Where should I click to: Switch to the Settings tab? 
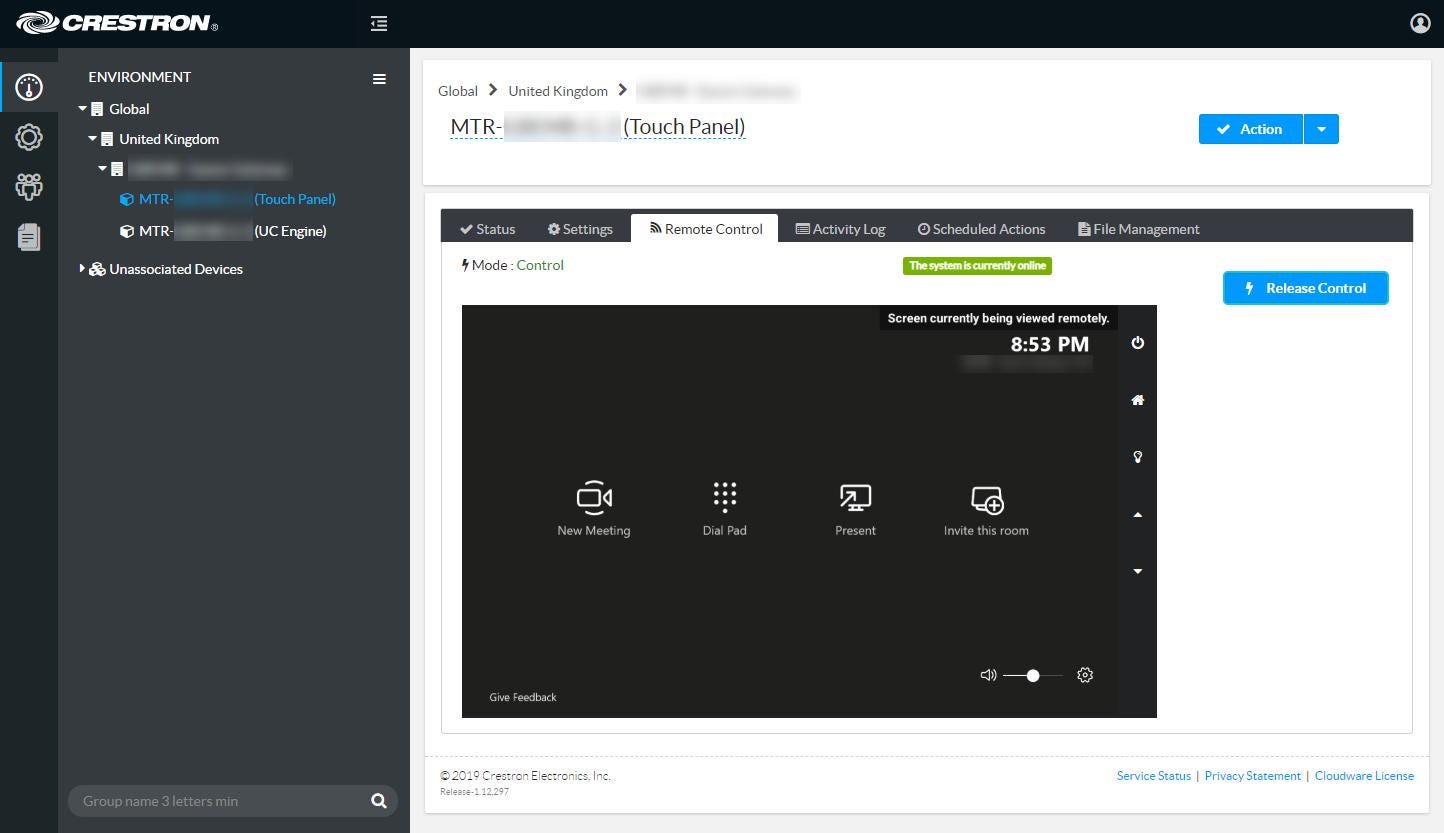(580, 229)
